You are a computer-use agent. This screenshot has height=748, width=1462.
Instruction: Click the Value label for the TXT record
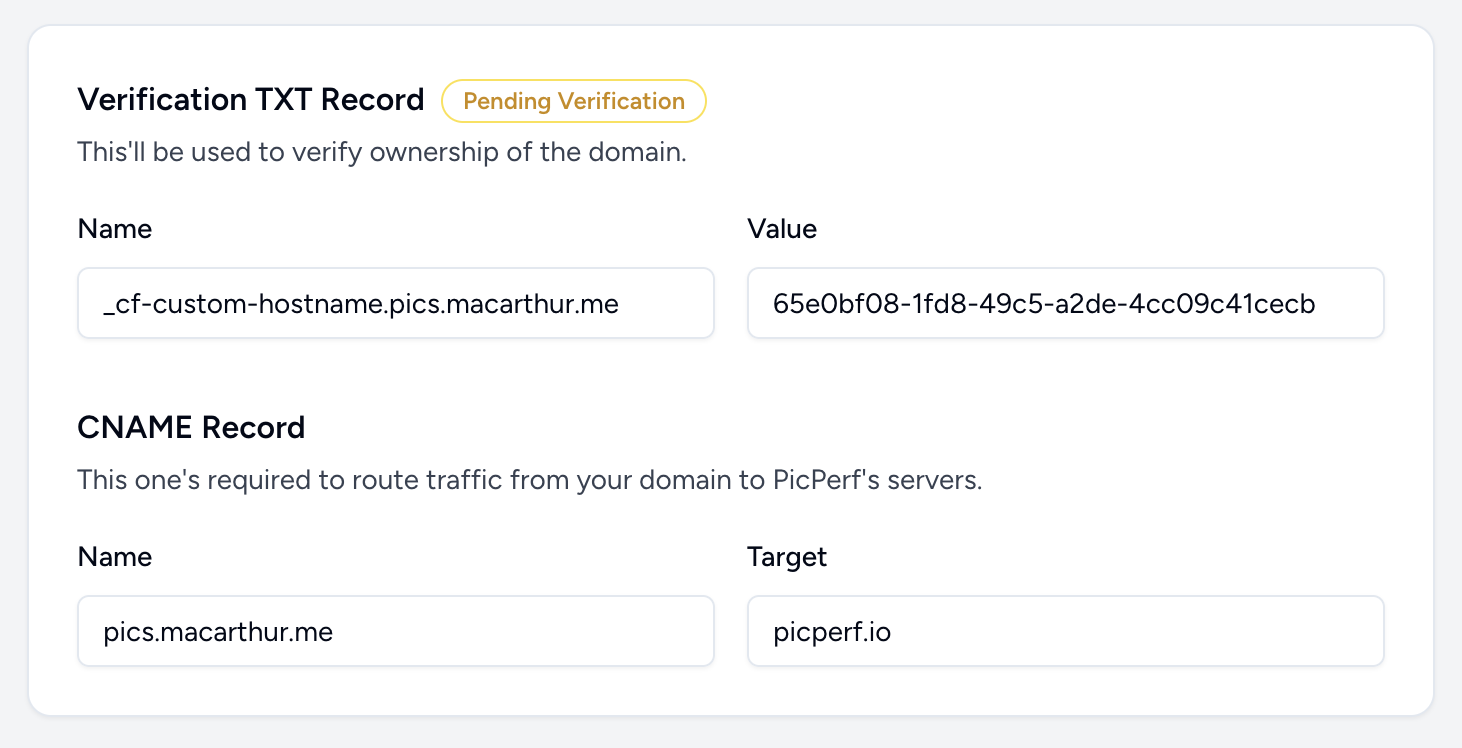(x=782, y=229)
